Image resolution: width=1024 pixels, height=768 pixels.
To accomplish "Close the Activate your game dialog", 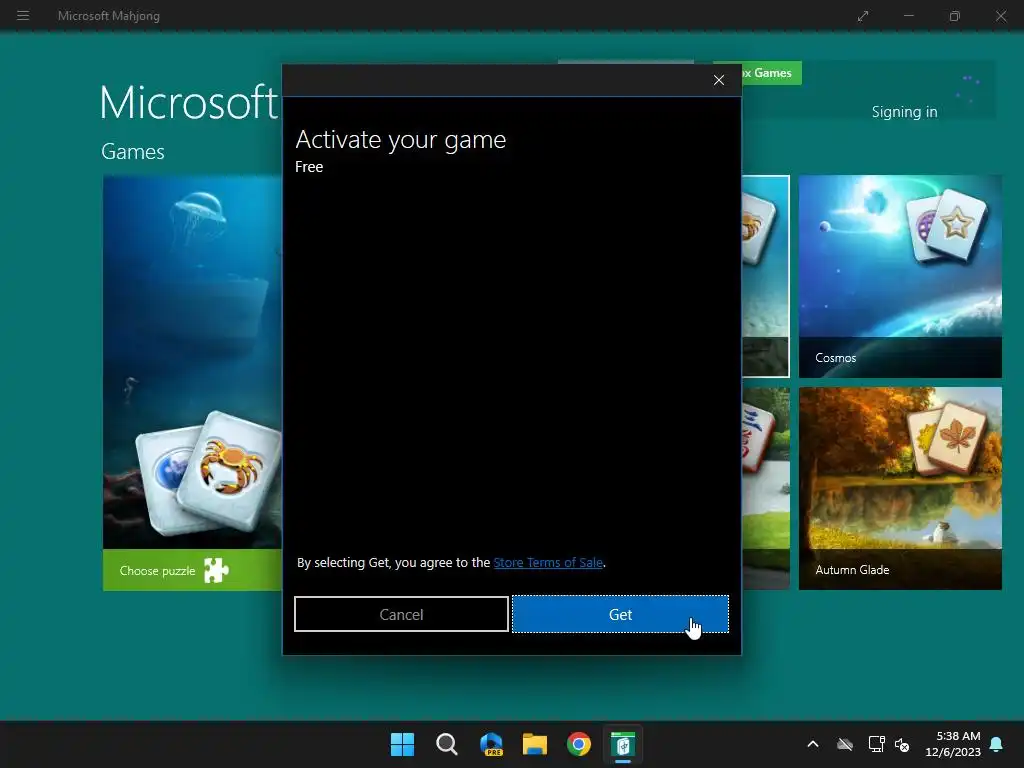I will coord(719,80).
